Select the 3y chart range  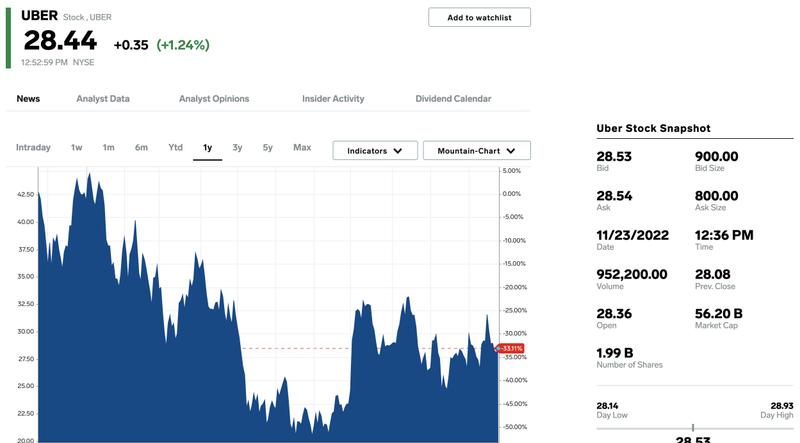tap(237, 147)
